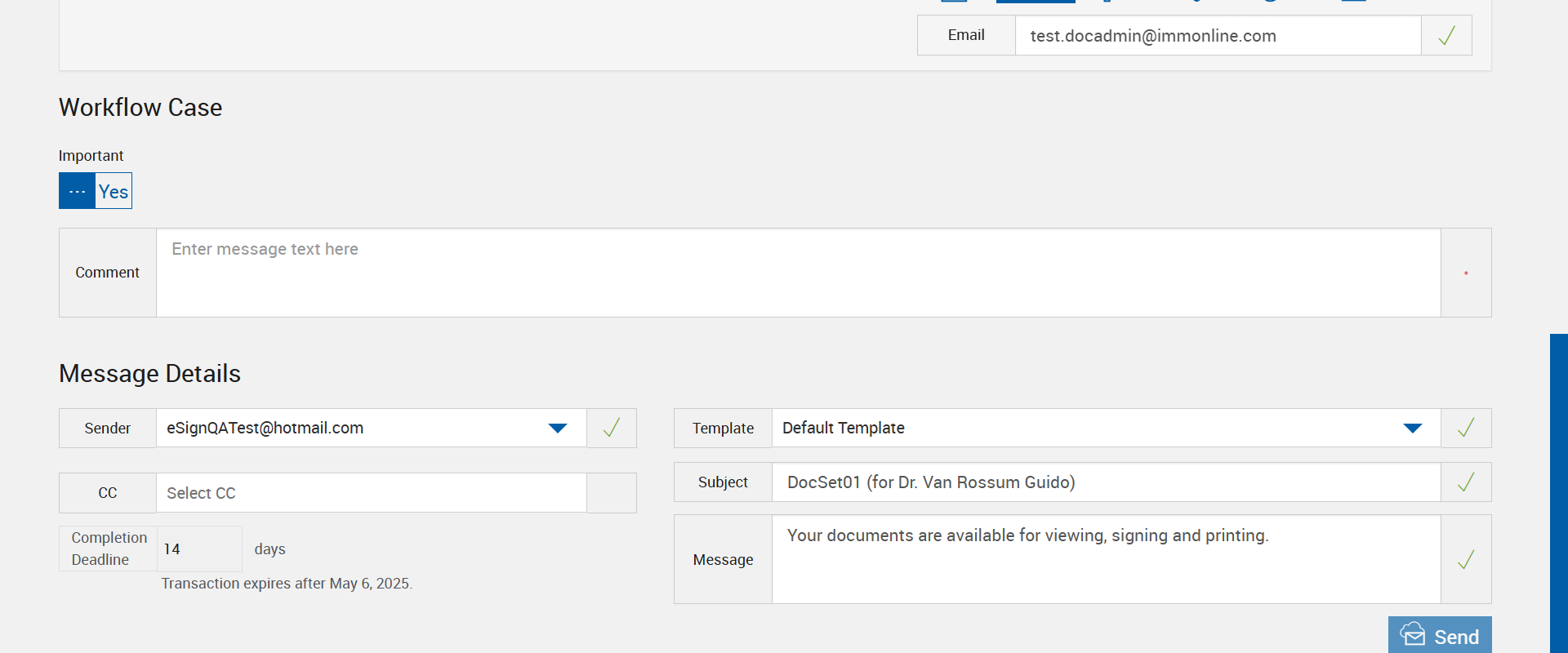Click the empty status box beside CC
Image resolution: width=1568 pixels, height=653 pixels.
[611, 493]
